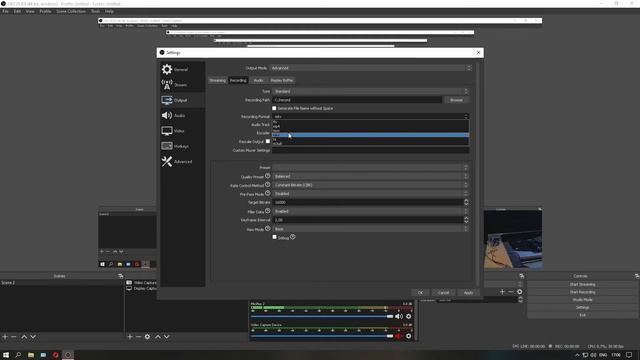Collapse the Recording Format dropdown
The width and height of the screenshot is (640, 360).
pos(371,116)
